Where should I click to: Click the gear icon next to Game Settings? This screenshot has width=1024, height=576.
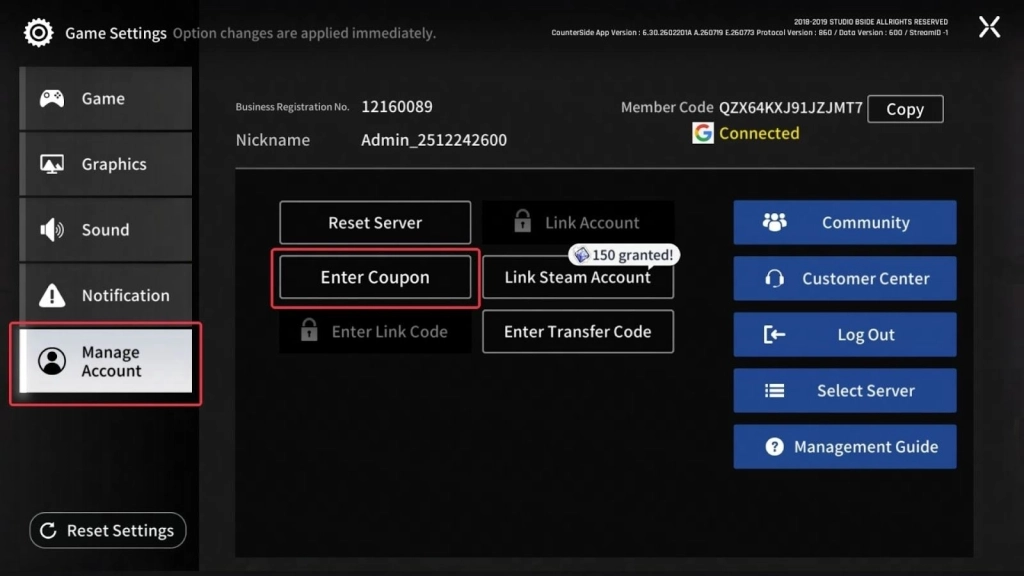(38, 32)
